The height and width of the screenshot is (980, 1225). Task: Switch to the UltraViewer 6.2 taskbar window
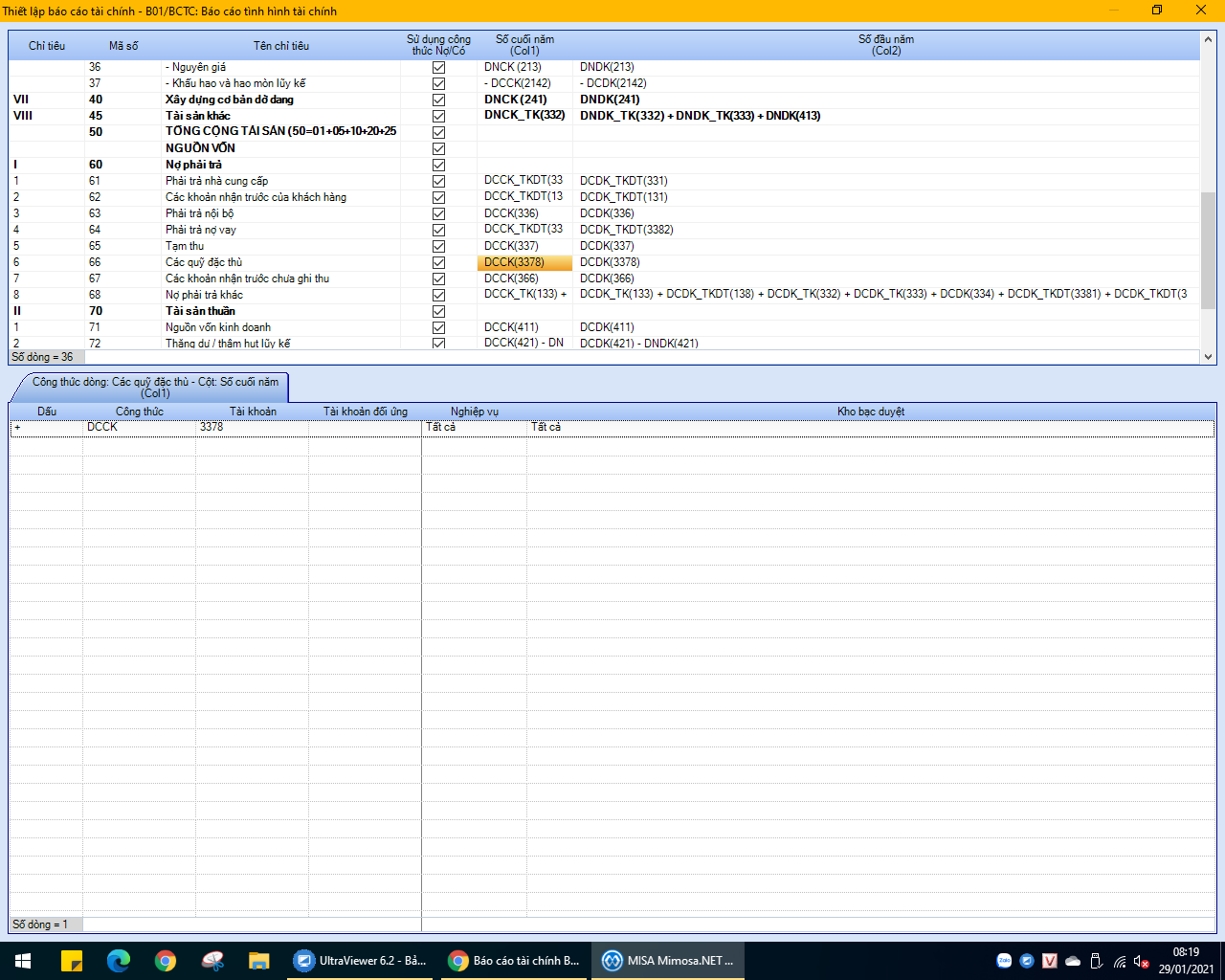361,961
